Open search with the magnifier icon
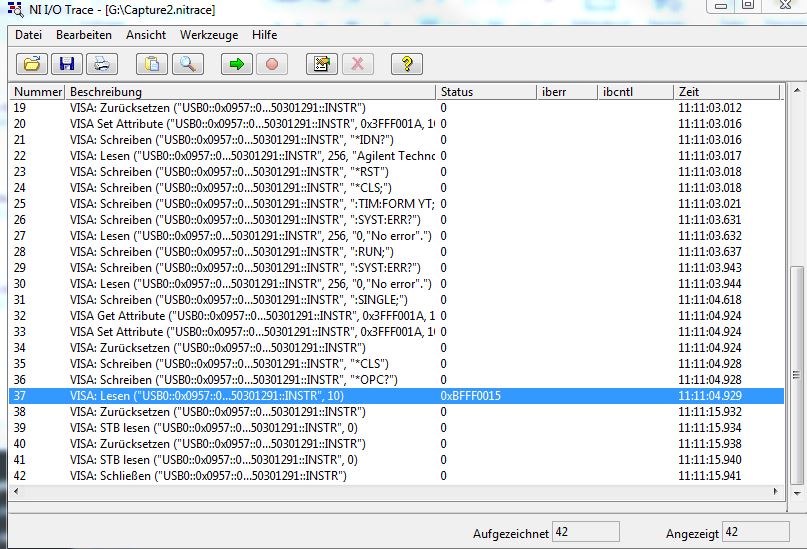The image size is (807, 549). [187, 64]
